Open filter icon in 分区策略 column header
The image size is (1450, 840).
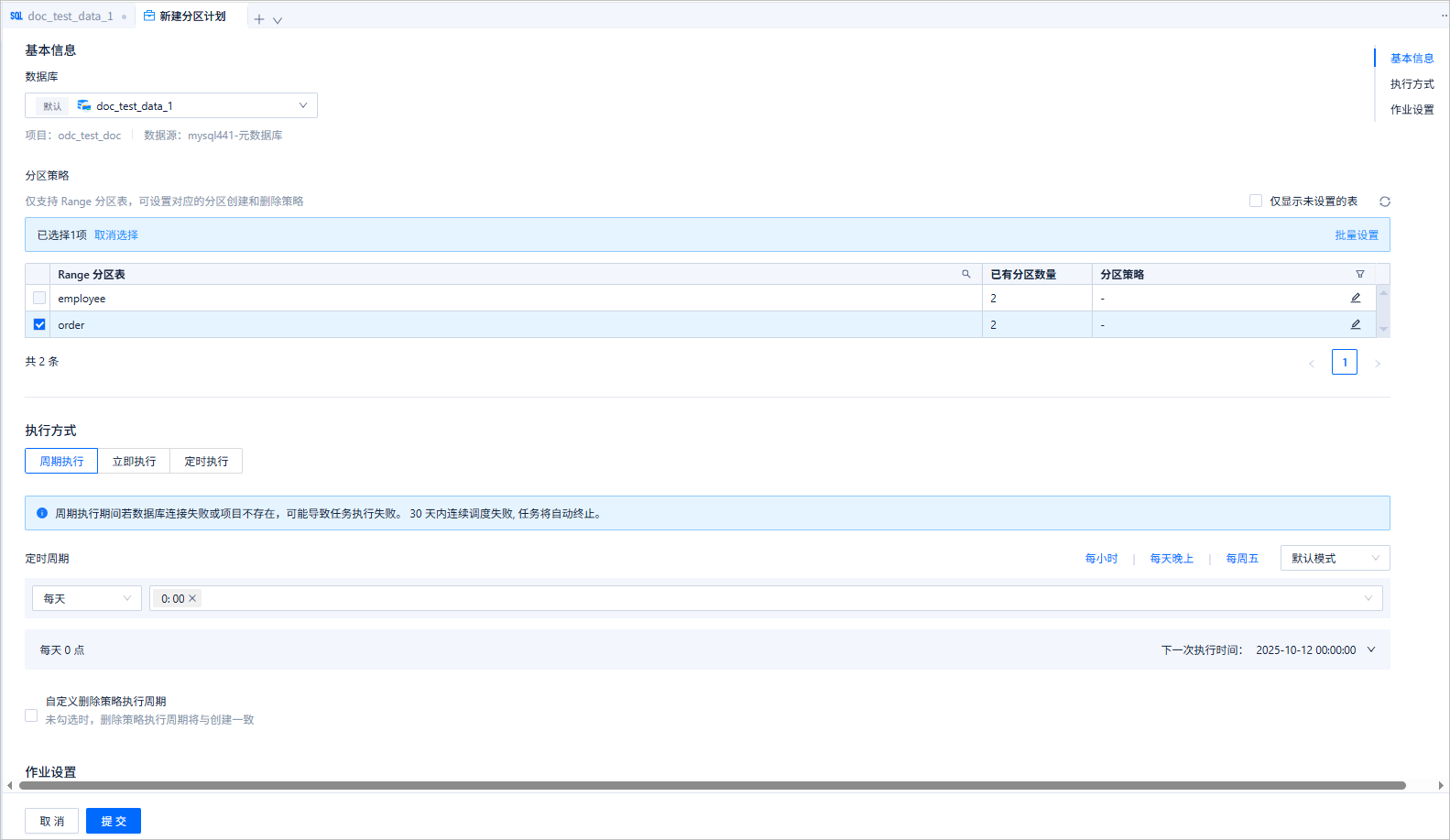click(1360, 274)
